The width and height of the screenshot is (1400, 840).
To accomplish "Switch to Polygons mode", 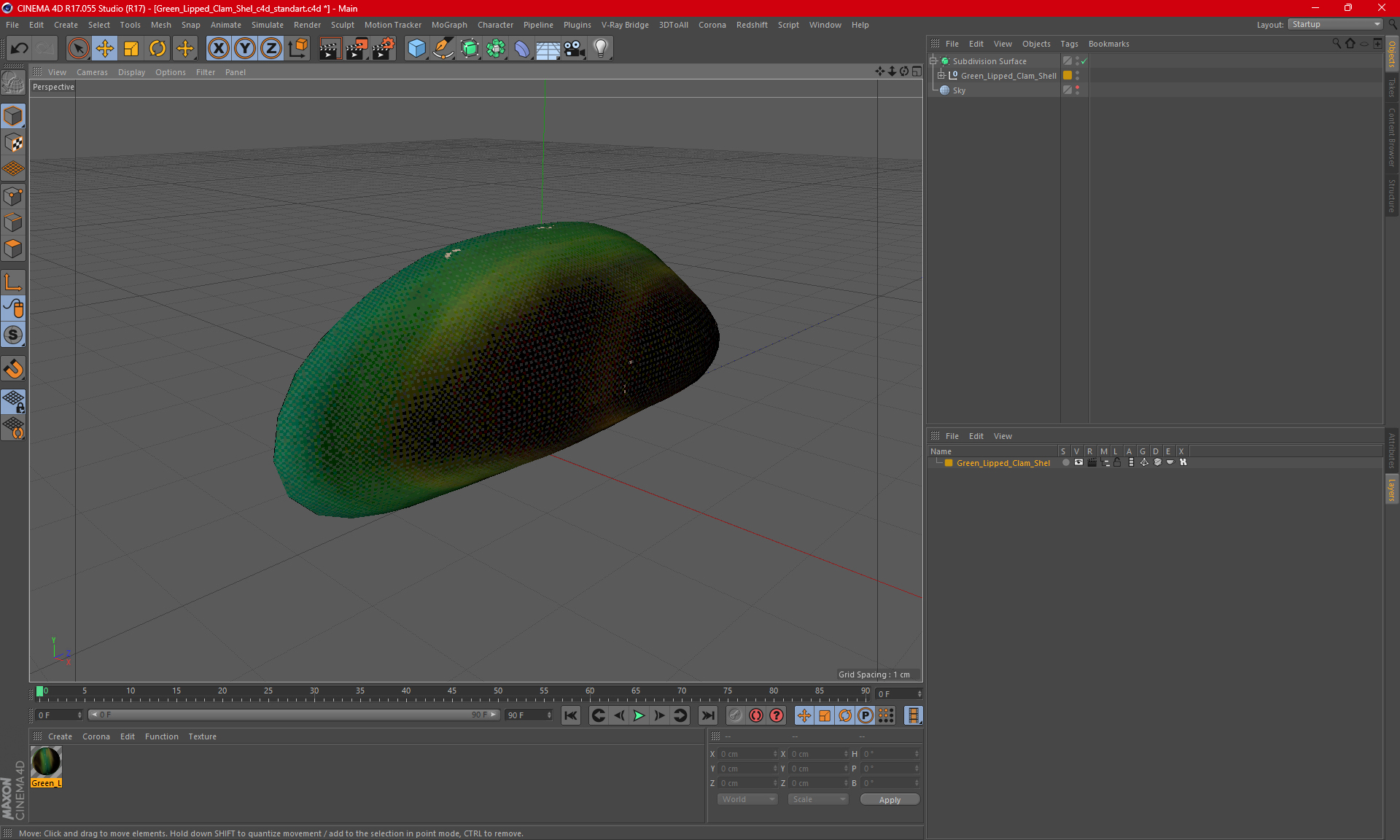I will tap(13, 249).
